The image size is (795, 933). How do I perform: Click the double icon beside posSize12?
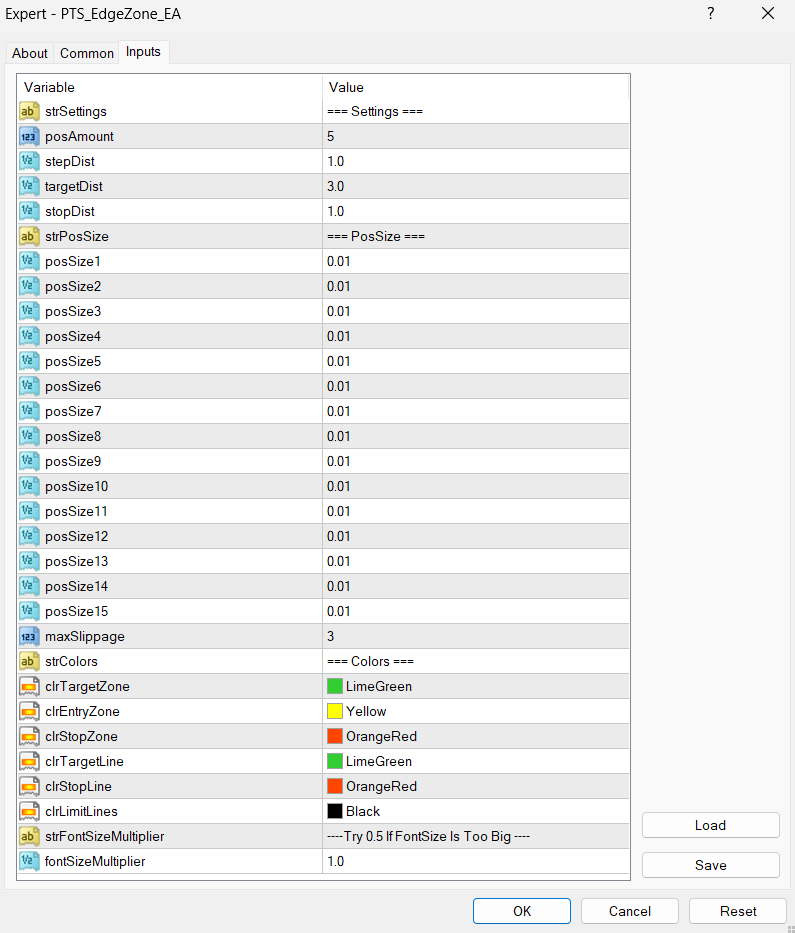tap(29, 536)
